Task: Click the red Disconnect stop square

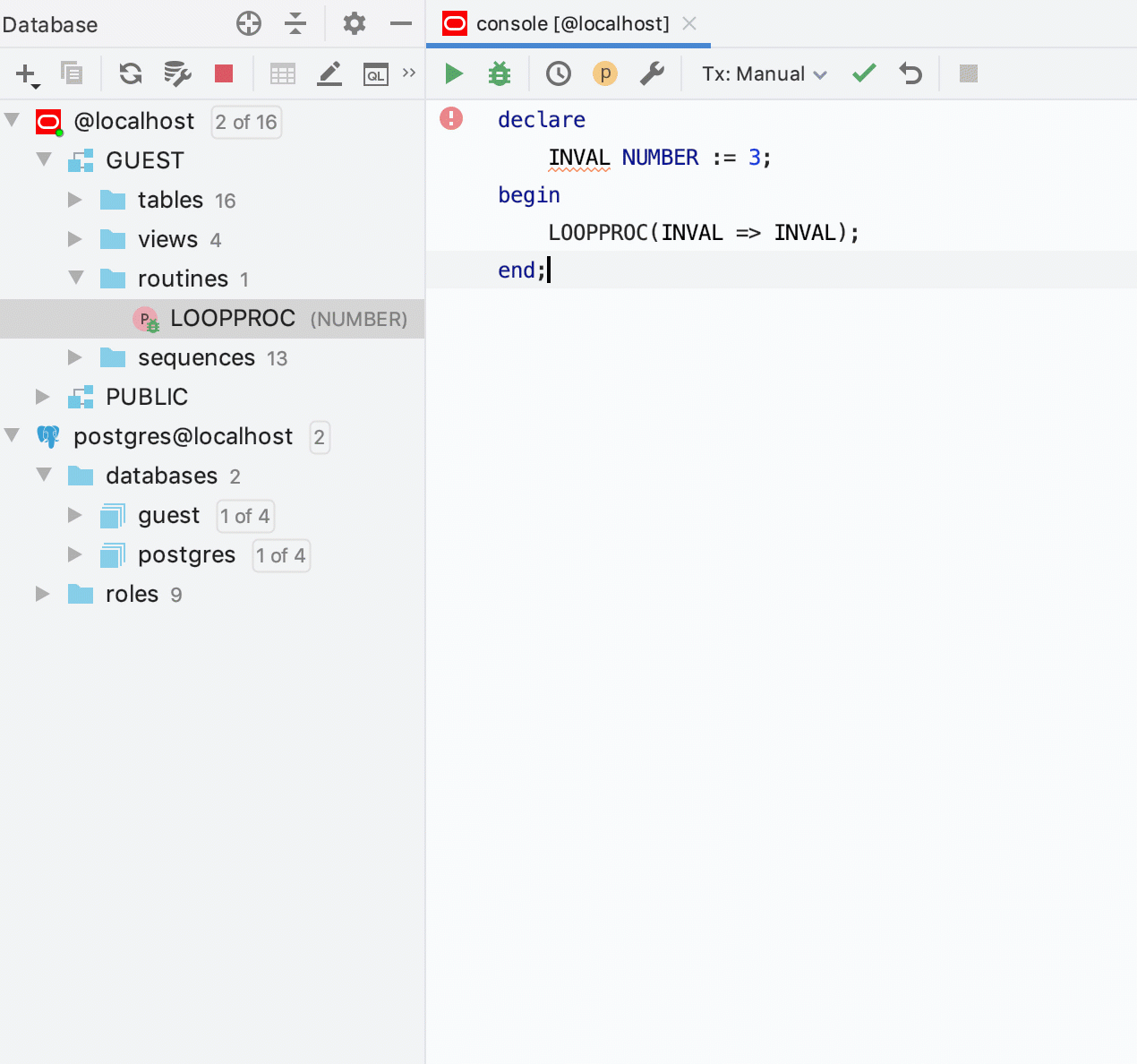Action: [224, 73]
